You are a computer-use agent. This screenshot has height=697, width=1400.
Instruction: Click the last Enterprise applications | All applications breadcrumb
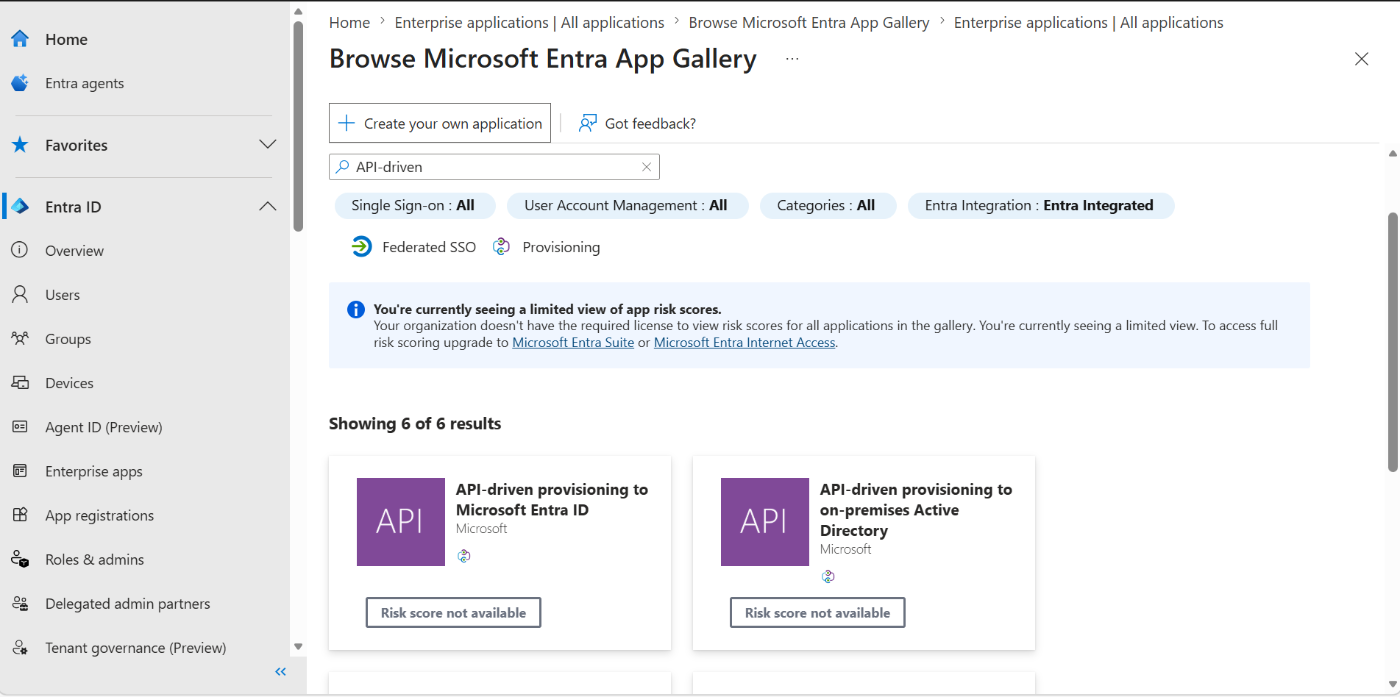[x=1088, y=22]
